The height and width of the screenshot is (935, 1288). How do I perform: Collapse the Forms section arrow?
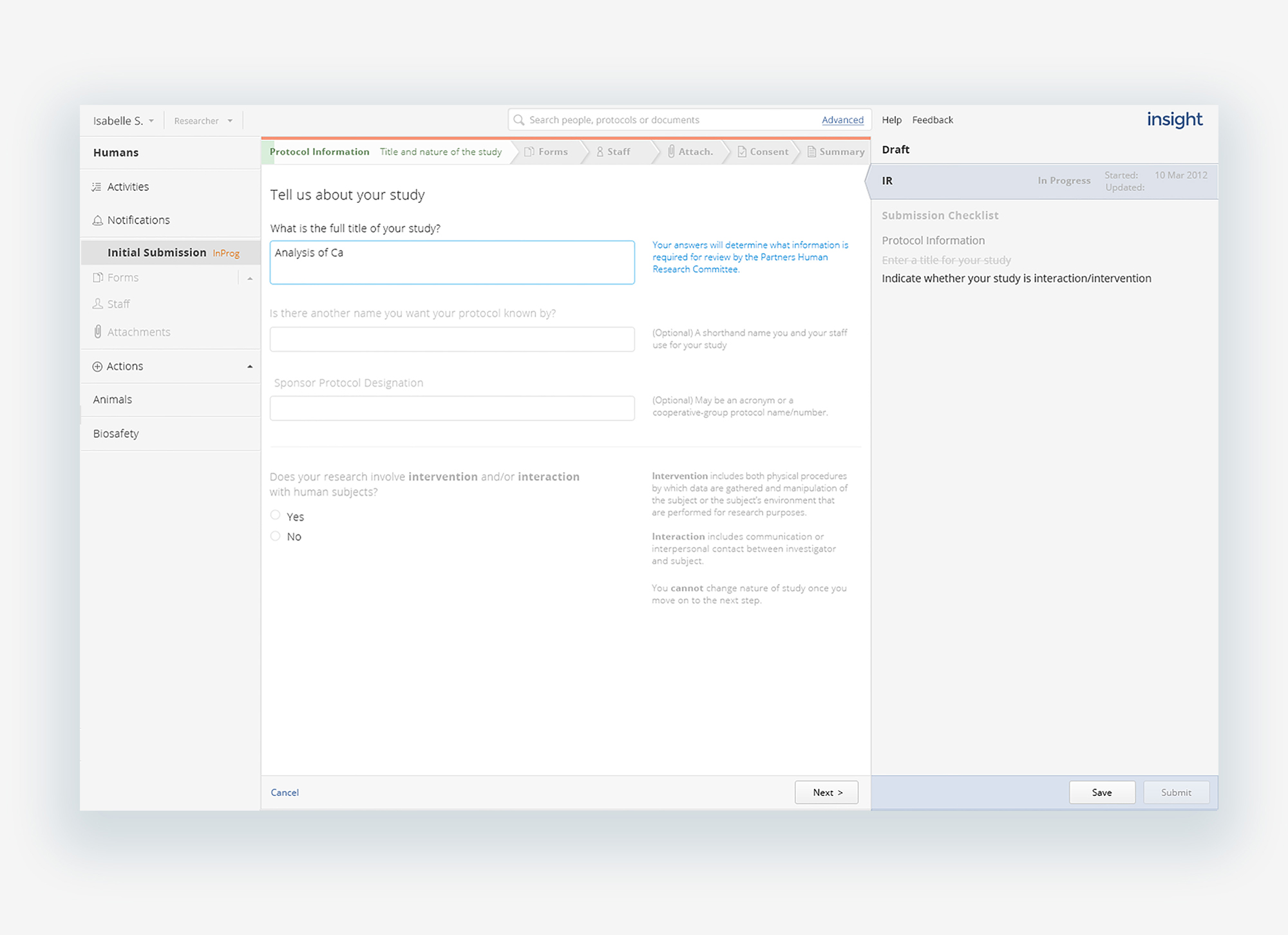[x=250, y=278]
